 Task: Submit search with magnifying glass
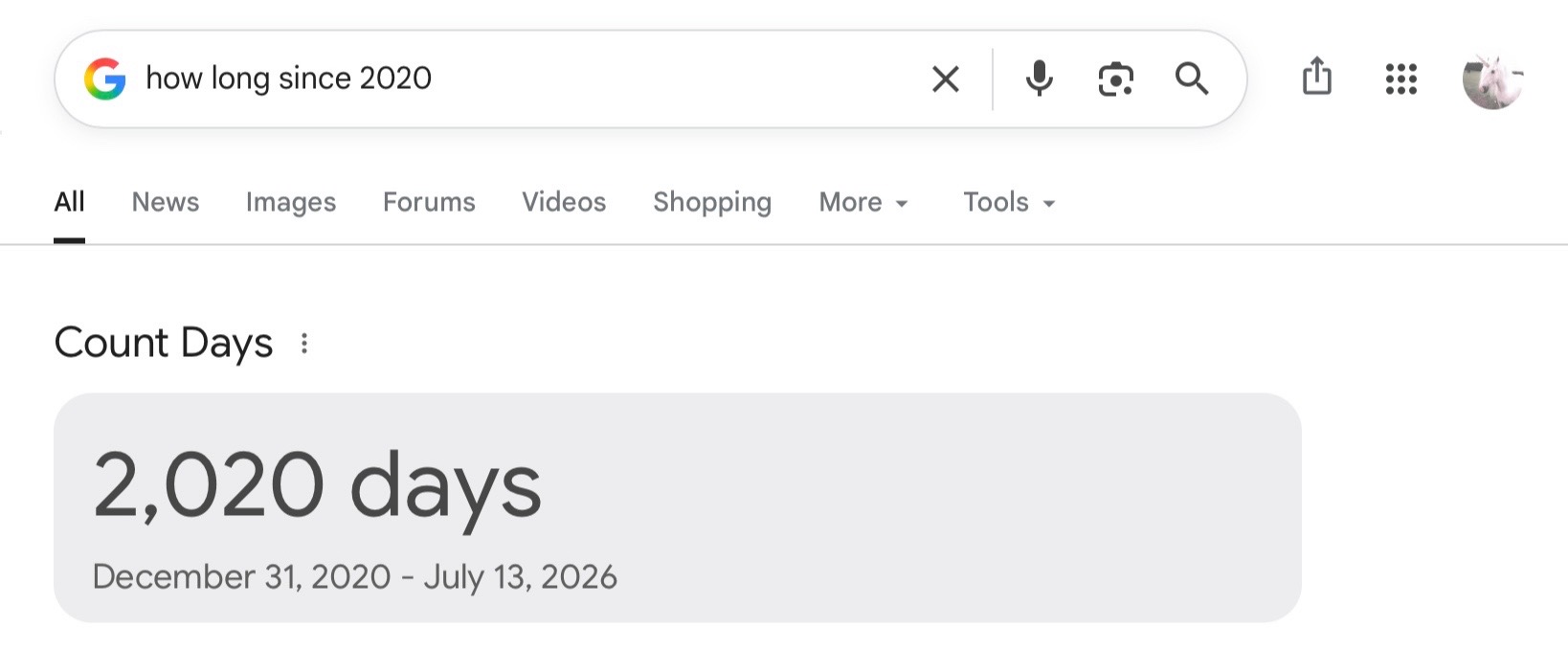tap(1192, 78)
